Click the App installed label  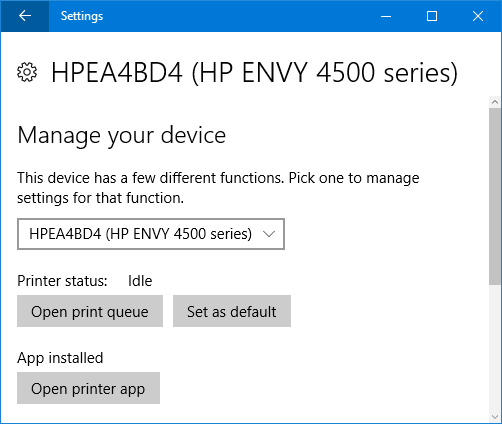(x=60, y=358)
